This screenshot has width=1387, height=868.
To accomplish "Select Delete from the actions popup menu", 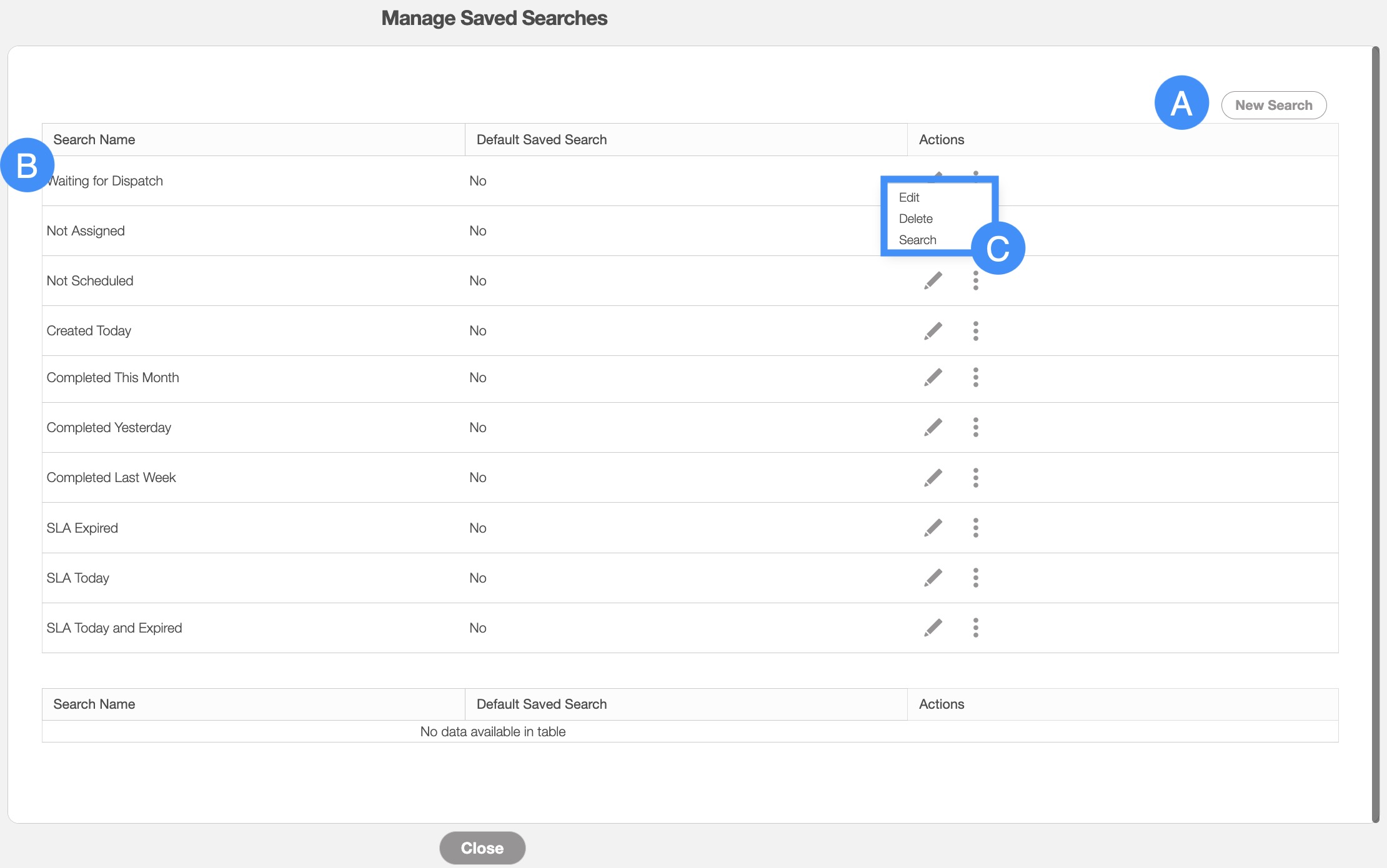I will point(915,219).
